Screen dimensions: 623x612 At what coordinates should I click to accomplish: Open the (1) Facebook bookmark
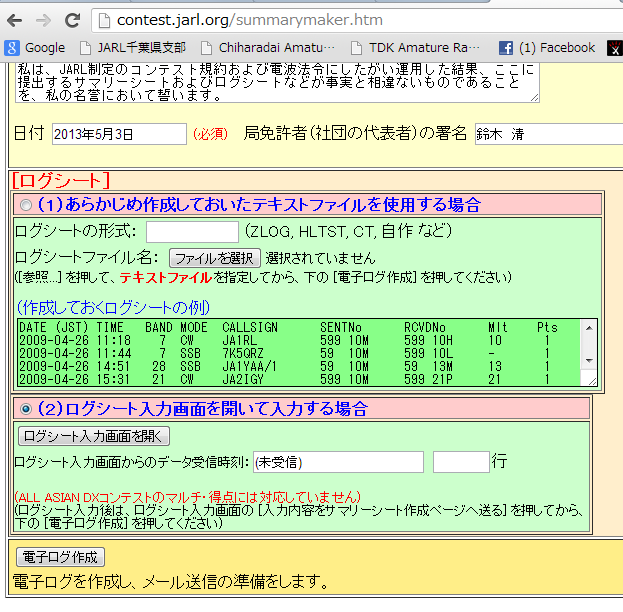click(547, 48)
